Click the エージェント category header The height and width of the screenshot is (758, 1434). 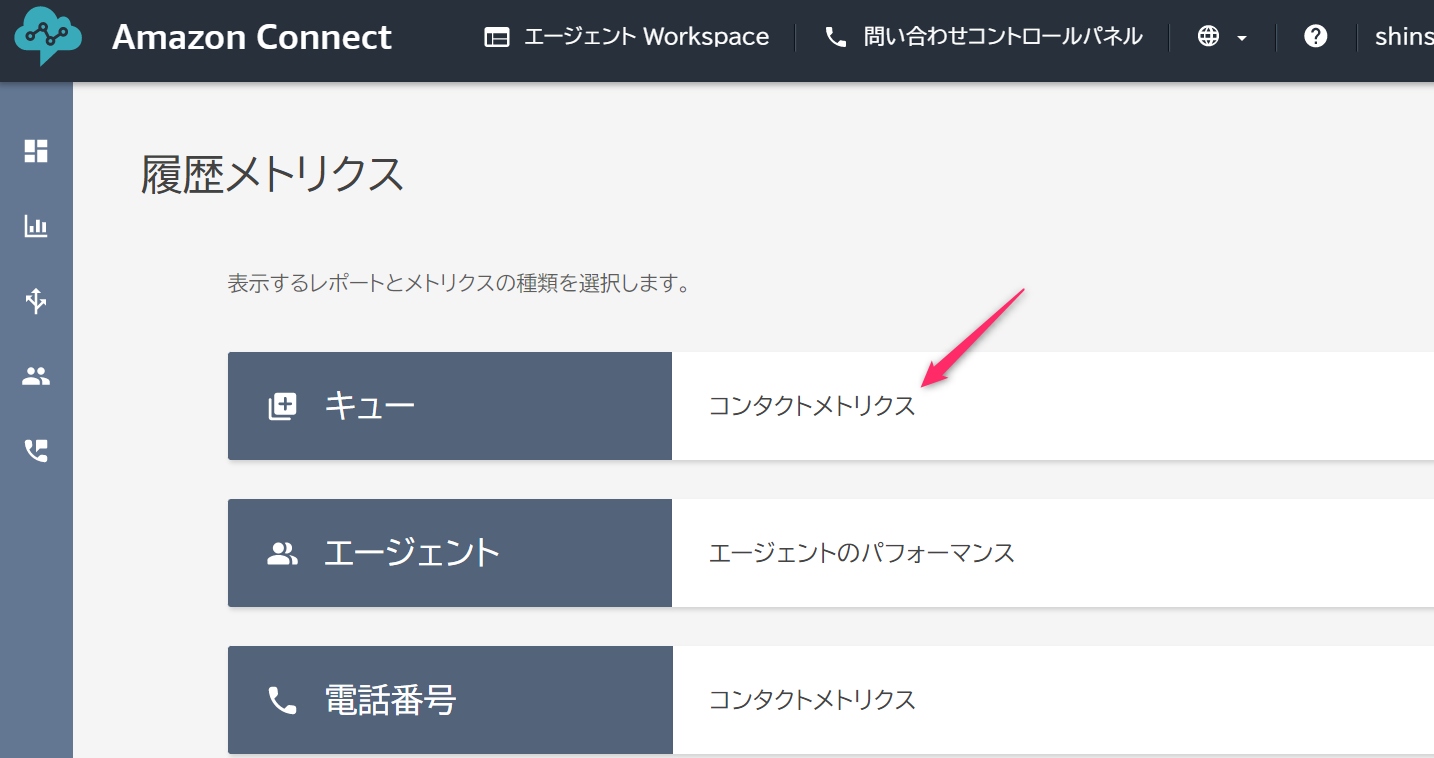(x=450, y=553)
